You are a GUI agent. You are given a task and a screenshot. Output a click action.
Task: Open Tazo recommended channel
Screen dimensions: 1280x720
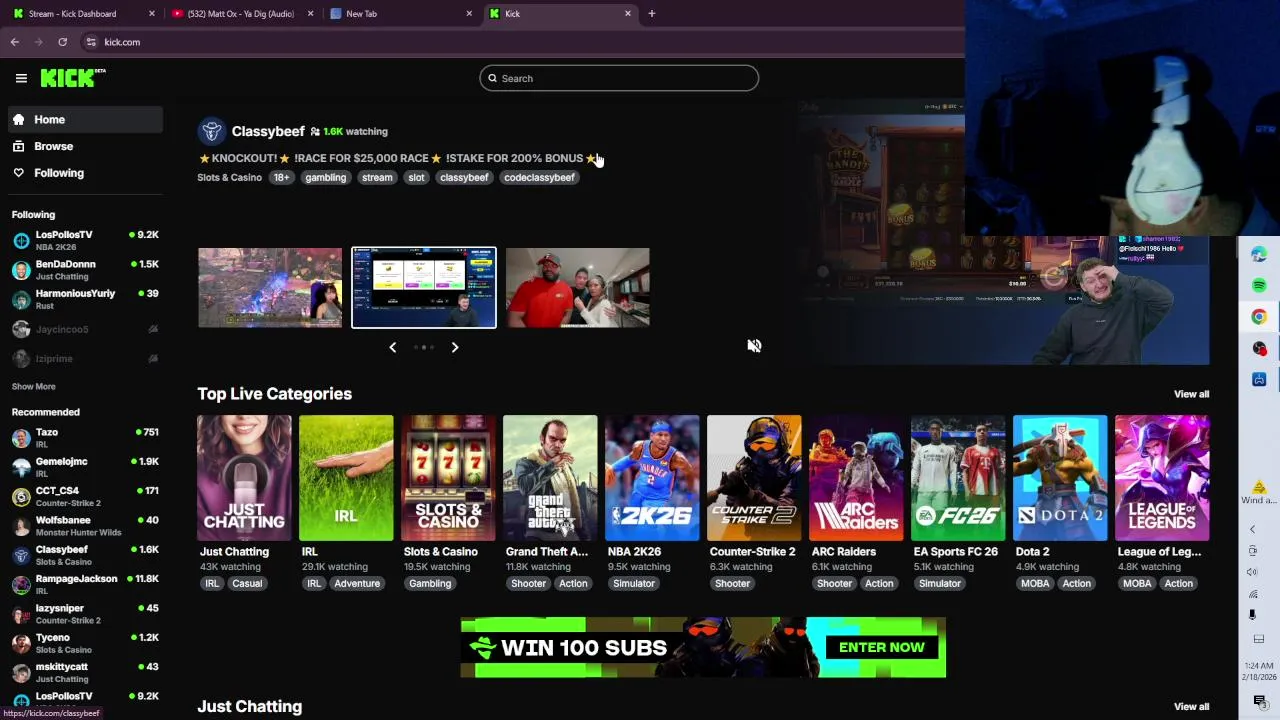pyautogui.click(x=85, y=438)
